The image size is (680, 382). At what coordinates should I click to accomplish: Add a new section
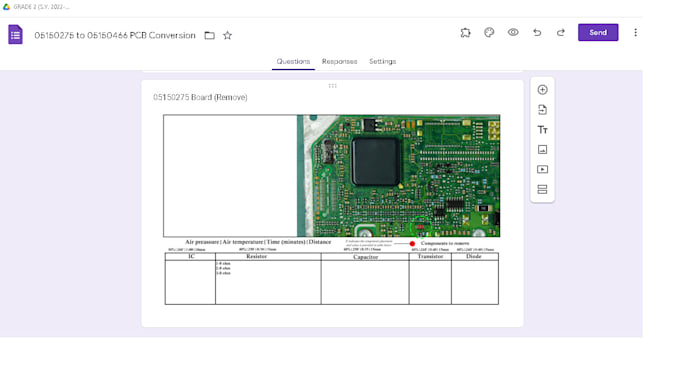tap(542, 189)
